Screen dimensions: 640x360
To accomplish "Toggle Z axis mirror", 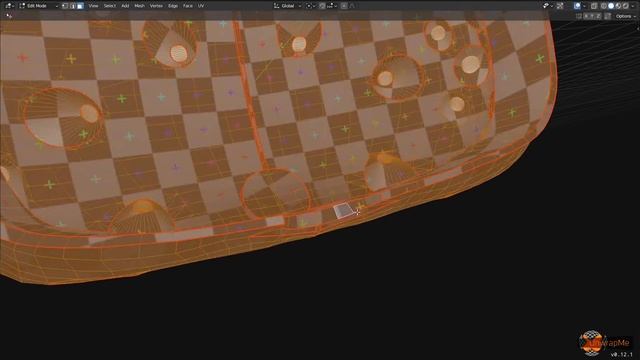I will [x=598, y=16].
